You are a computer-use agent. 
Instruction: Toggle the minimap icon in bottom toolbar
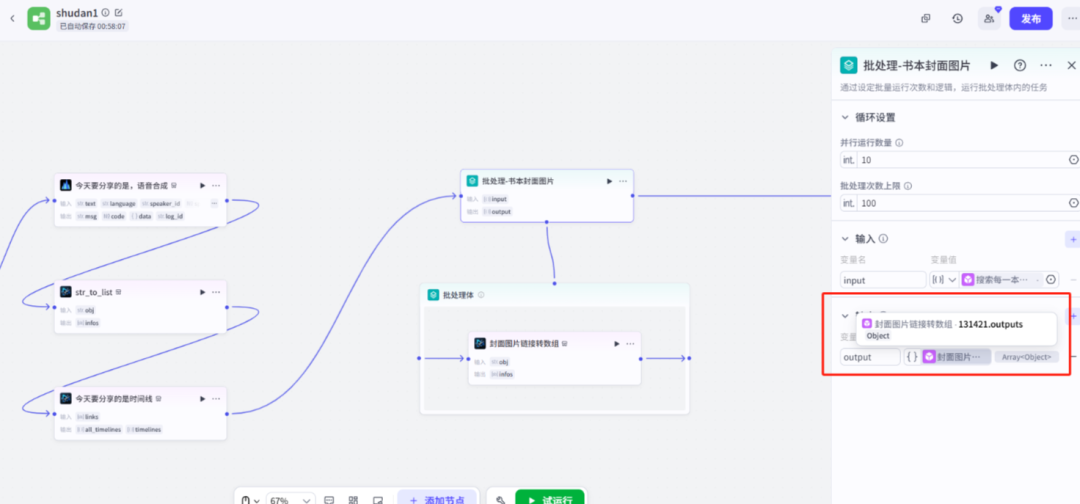(377, 501)
